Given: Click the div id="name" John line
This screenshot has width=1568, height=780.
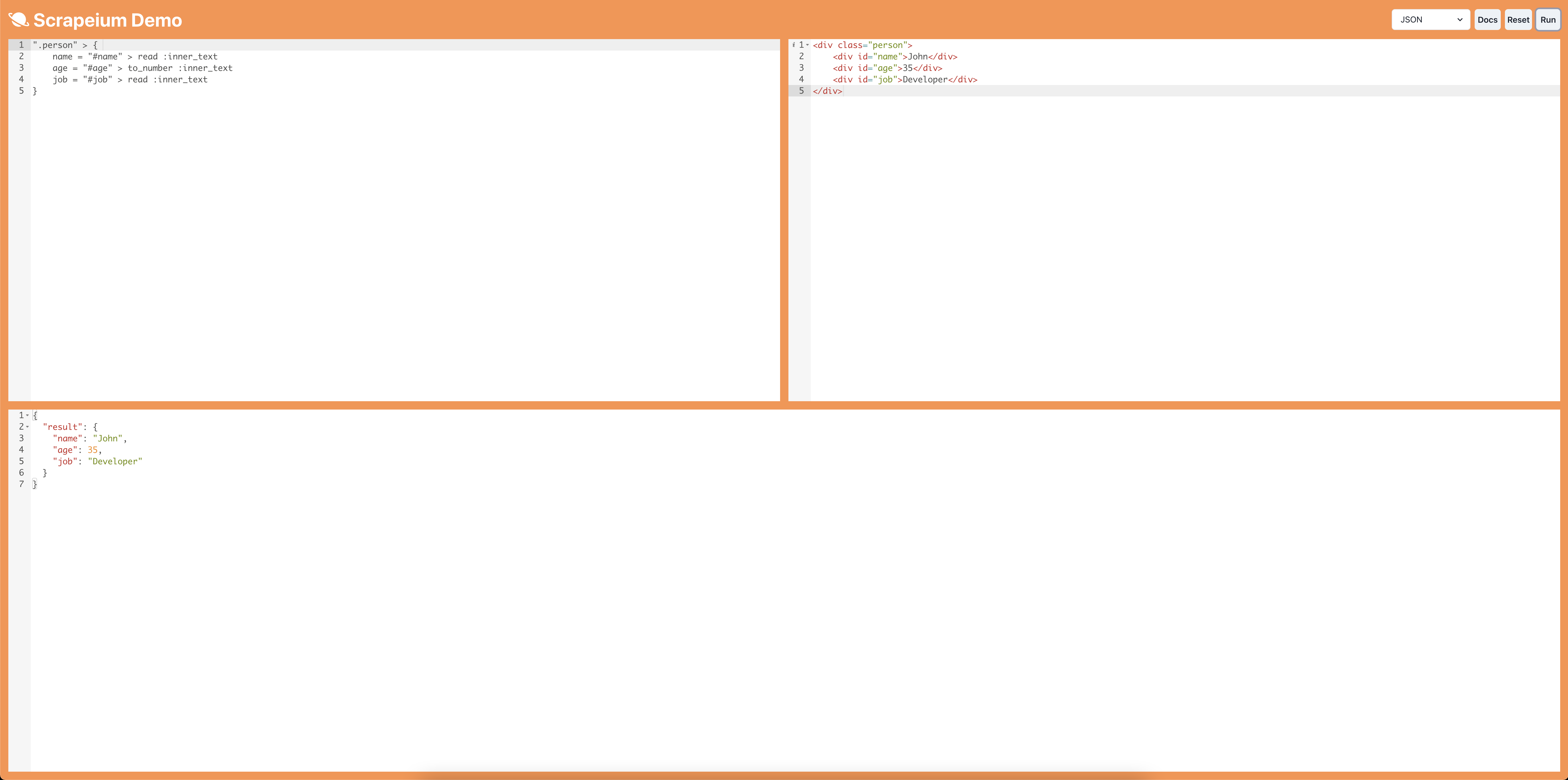Looking at the screenshot, I should 895,57.
